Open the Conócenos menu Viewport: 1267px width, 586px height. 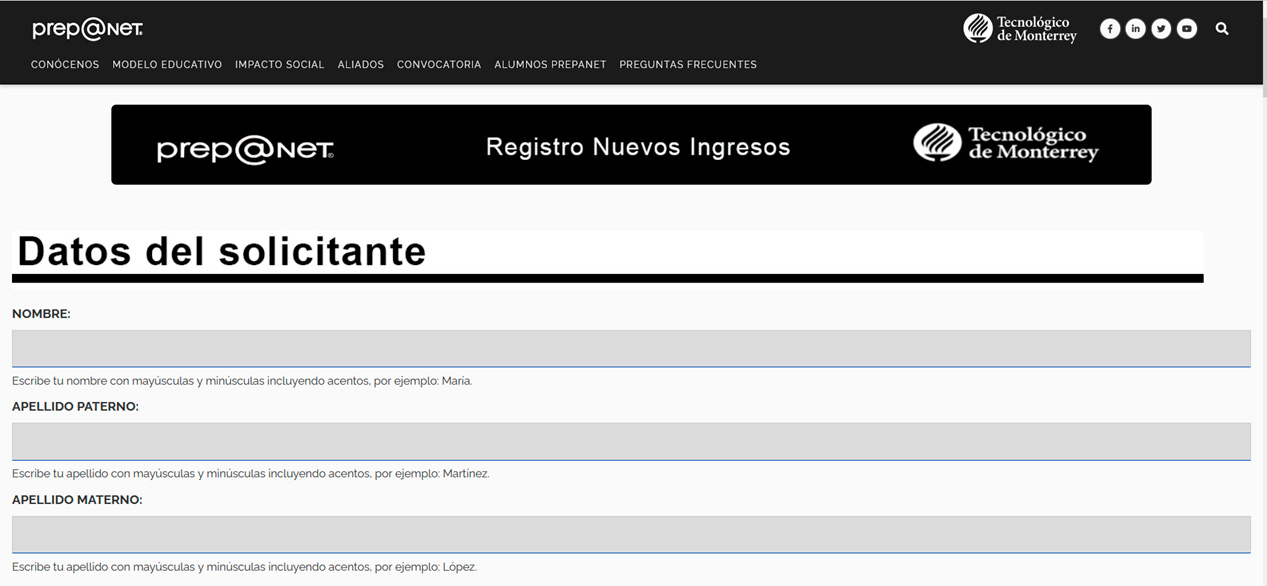click(x=65, y=65)
